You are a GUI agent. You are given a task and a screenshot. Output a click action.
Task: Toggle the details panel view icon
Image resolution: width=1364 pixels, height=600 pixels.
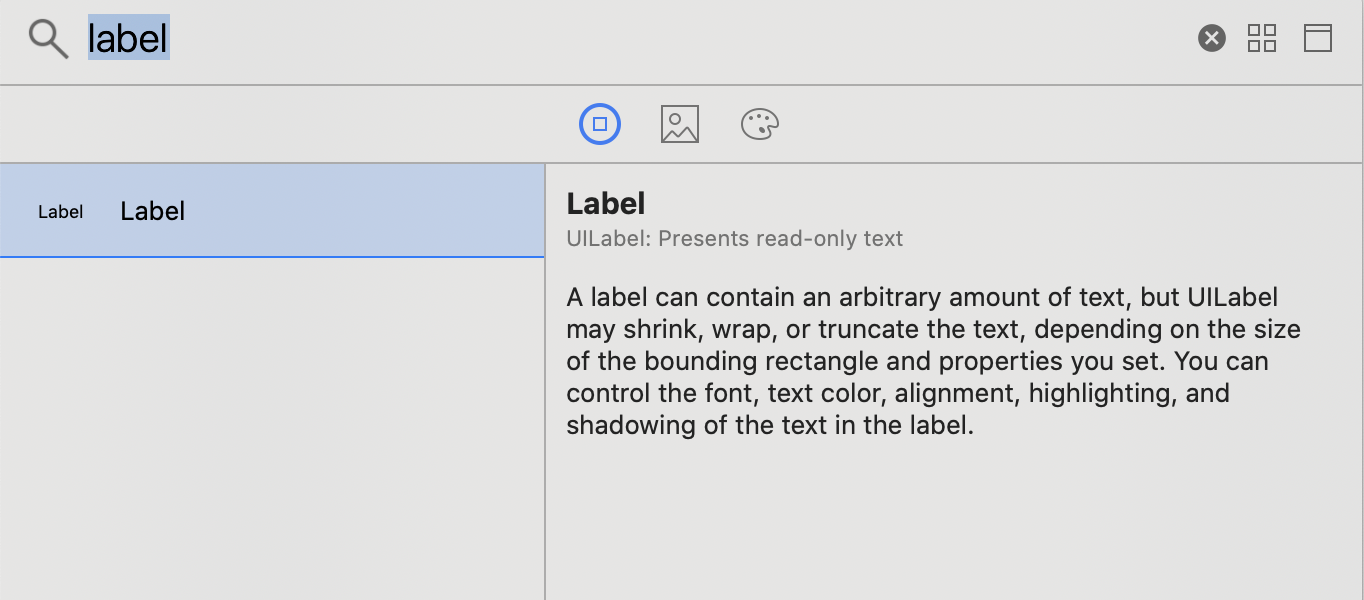[x=1317, y=39]
